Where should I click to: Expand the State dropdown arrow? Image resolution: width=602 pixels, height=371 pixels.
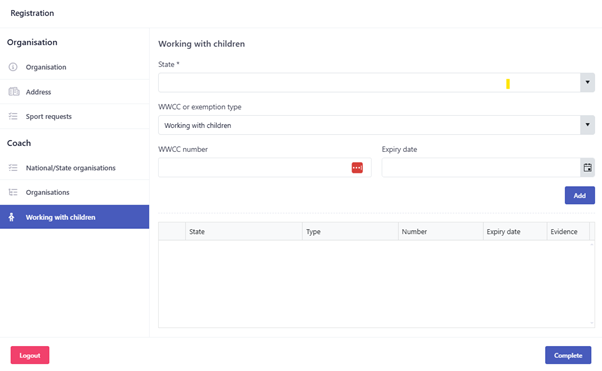[x=587, y=82]
